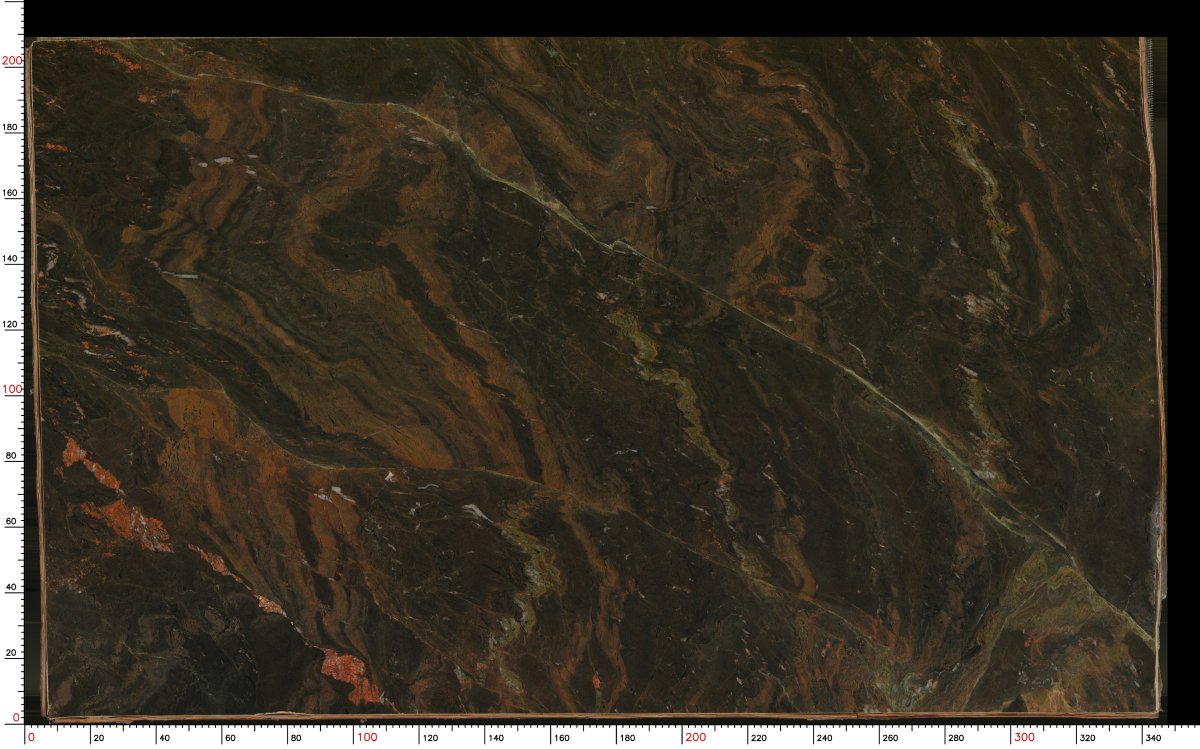Click the red 100 label on horizontal ruler
Image resolution: width=1200 pixels, height=749 pixels.
pyautogui.click(x=366, y=738)
